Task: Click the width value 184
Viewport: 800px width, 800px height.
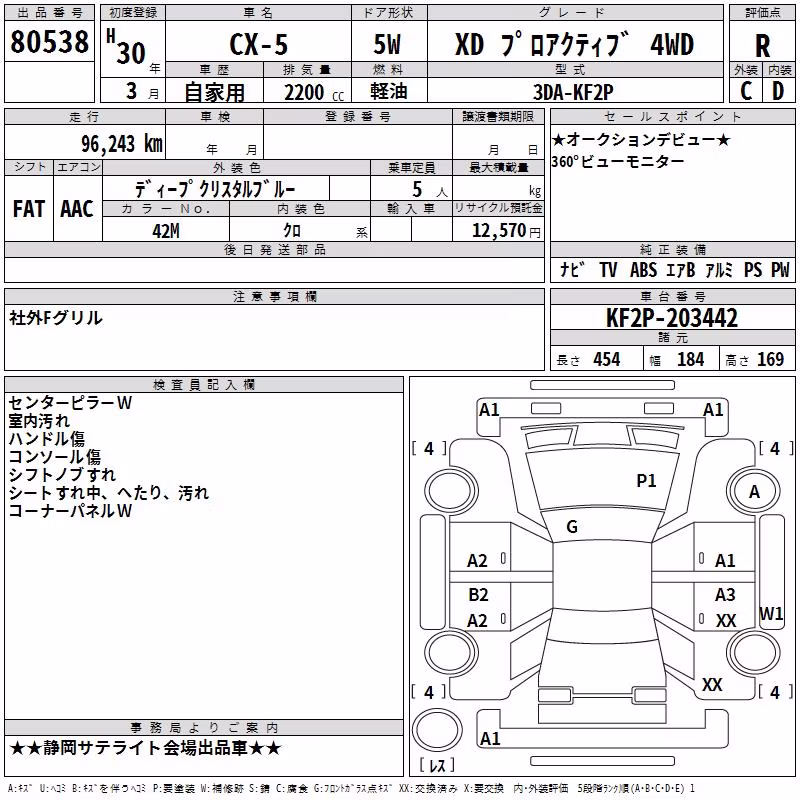Action: (690, 359)
